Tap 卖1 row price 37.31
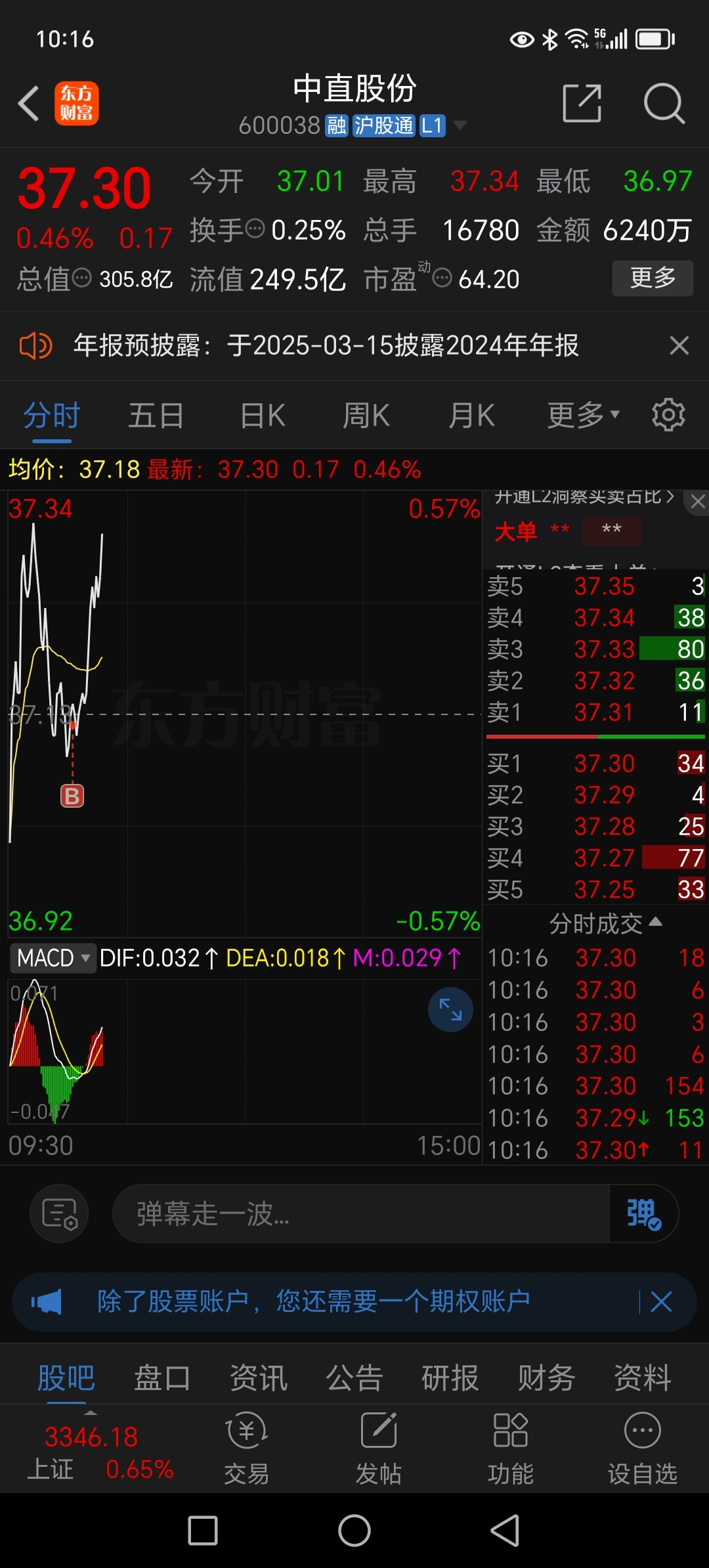This screenshot has height=1568, width=709. click(604, 712)
